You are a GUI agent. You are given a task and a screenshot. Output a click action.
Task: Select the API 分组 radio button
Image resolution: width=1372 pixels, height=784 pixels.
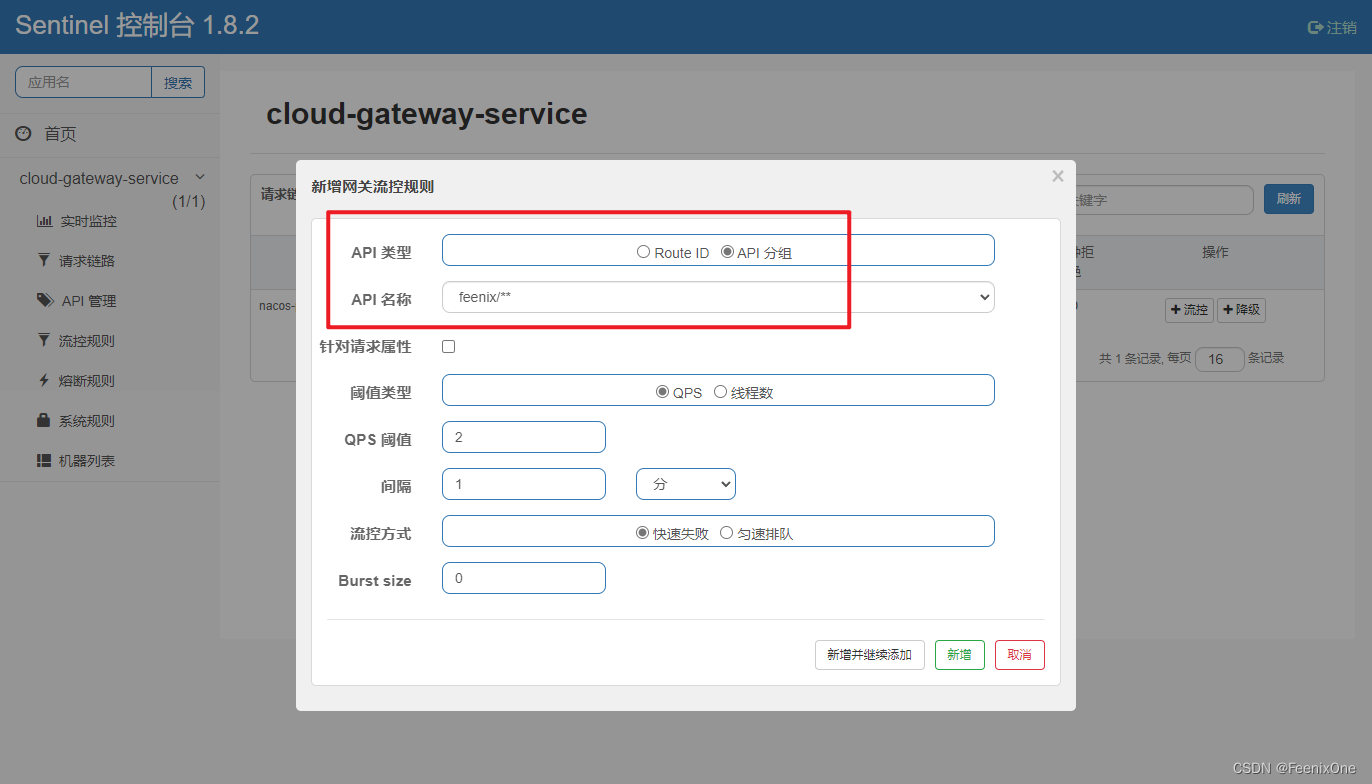pyautogui.click(x=727, y=252)
